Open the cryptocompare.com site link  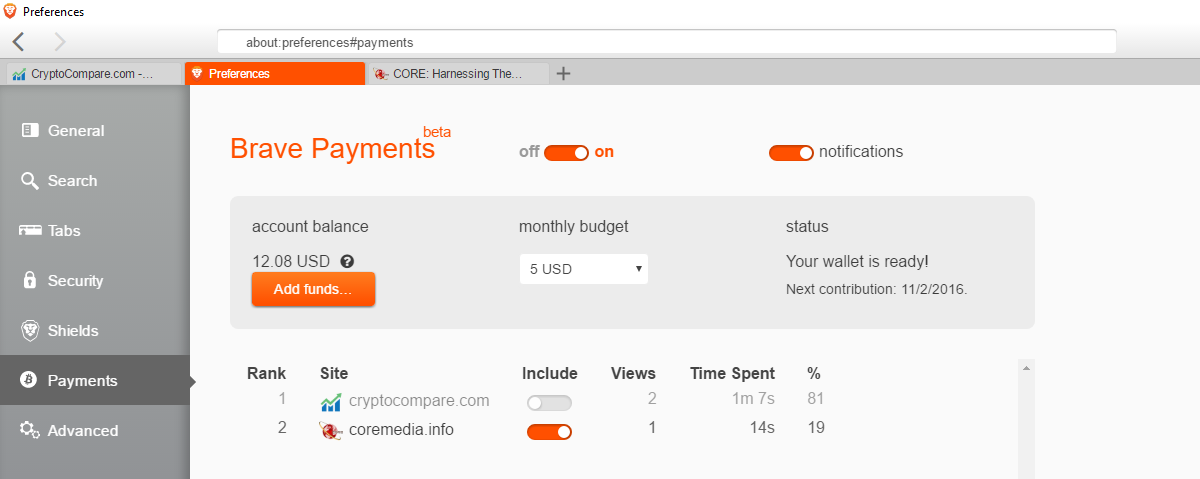pos(419,401)
